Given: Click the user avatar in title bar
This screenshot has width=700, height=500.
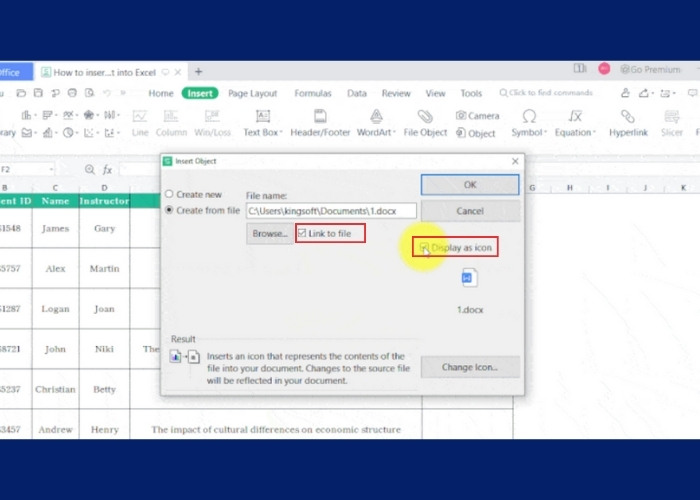Looking at the screenshot, I should 604,69.
